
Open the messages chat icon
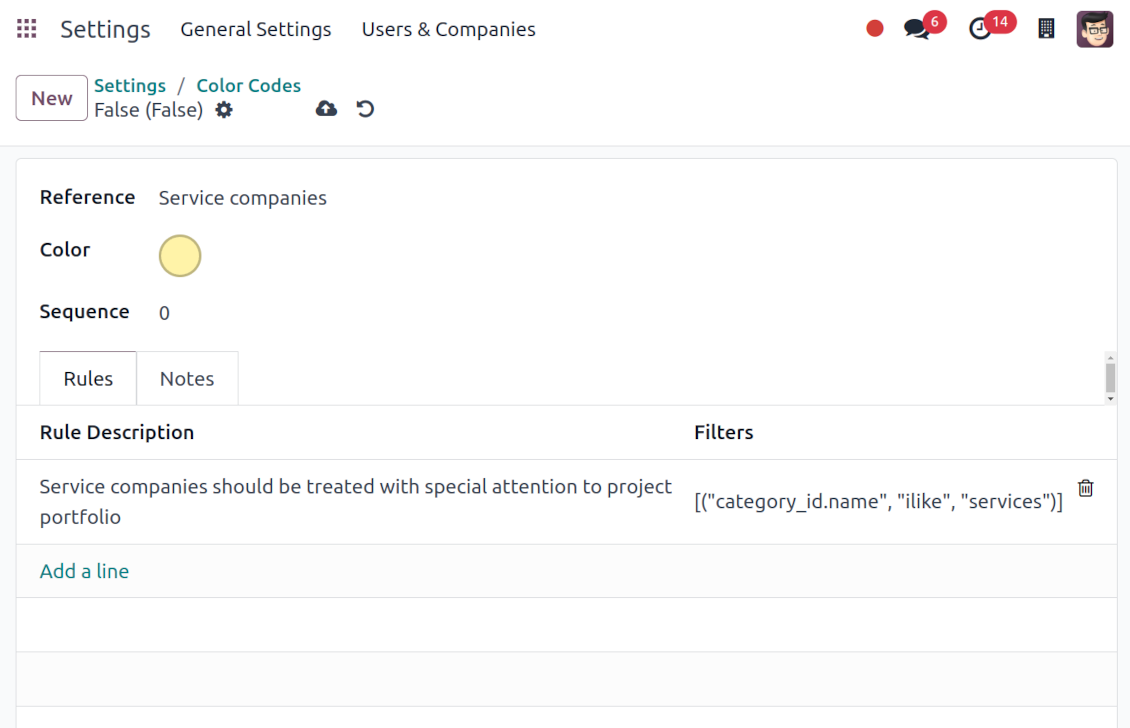[x=916, y=29]
